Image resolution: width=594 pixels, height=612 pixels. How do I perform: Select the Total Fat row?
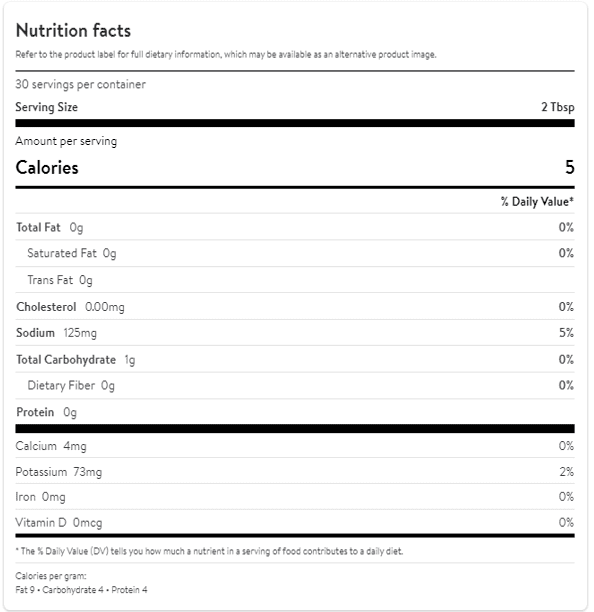[x=295, y=227]
